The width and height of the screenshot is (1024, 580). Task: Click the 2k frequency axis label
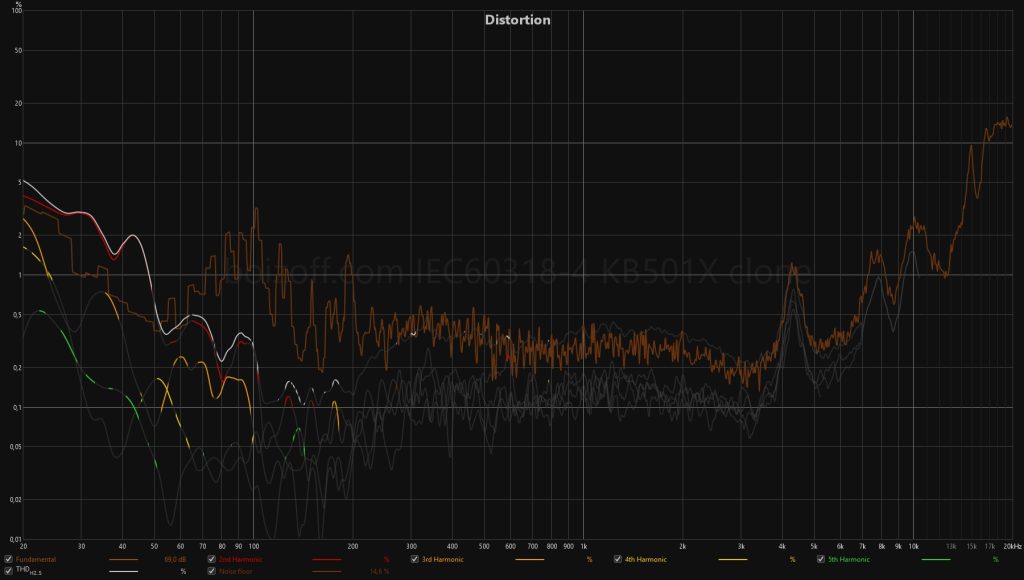tap(683, 546)
